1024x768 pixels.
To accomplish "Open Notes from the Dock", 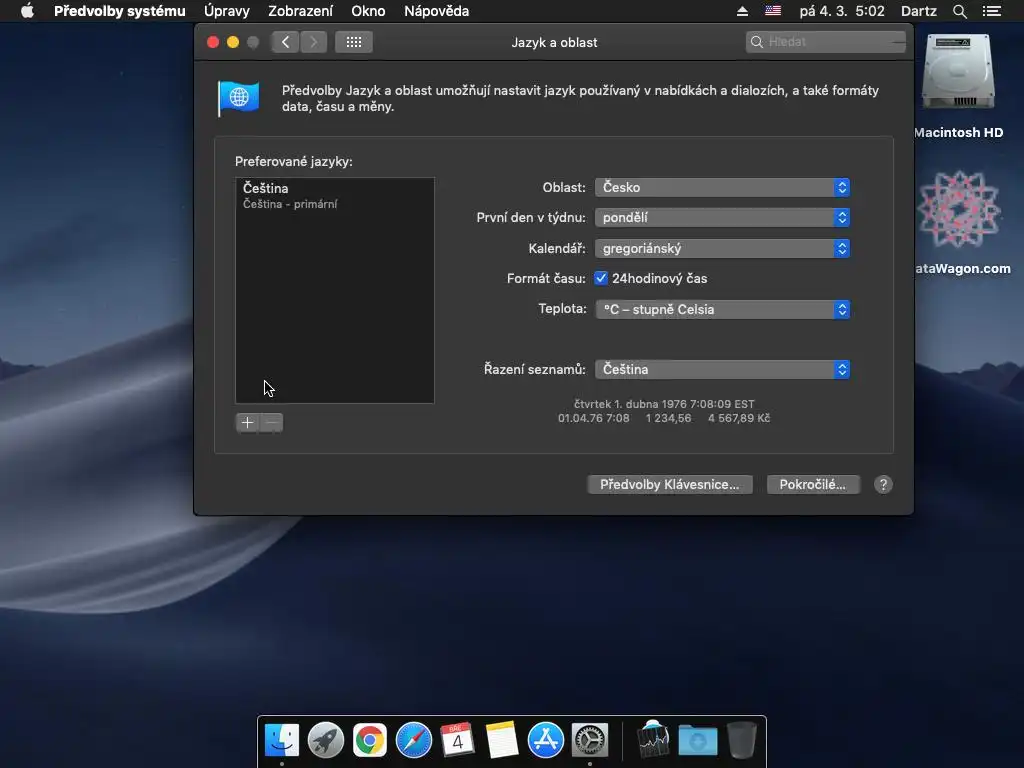I will pyautogui.click(x=502, y=741).
